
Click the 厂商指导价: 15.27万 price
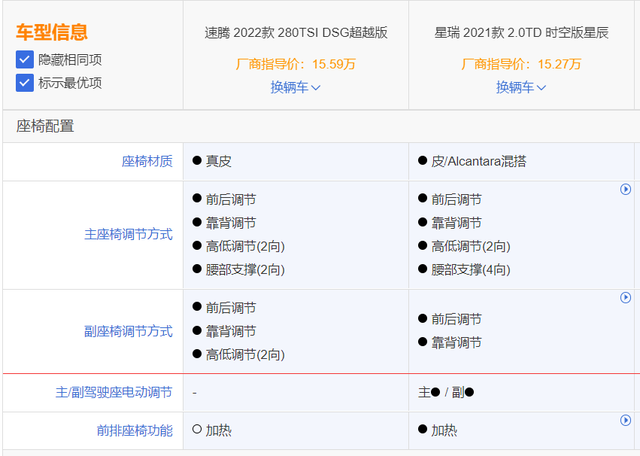pyautogui.click(x=521, y=64)
